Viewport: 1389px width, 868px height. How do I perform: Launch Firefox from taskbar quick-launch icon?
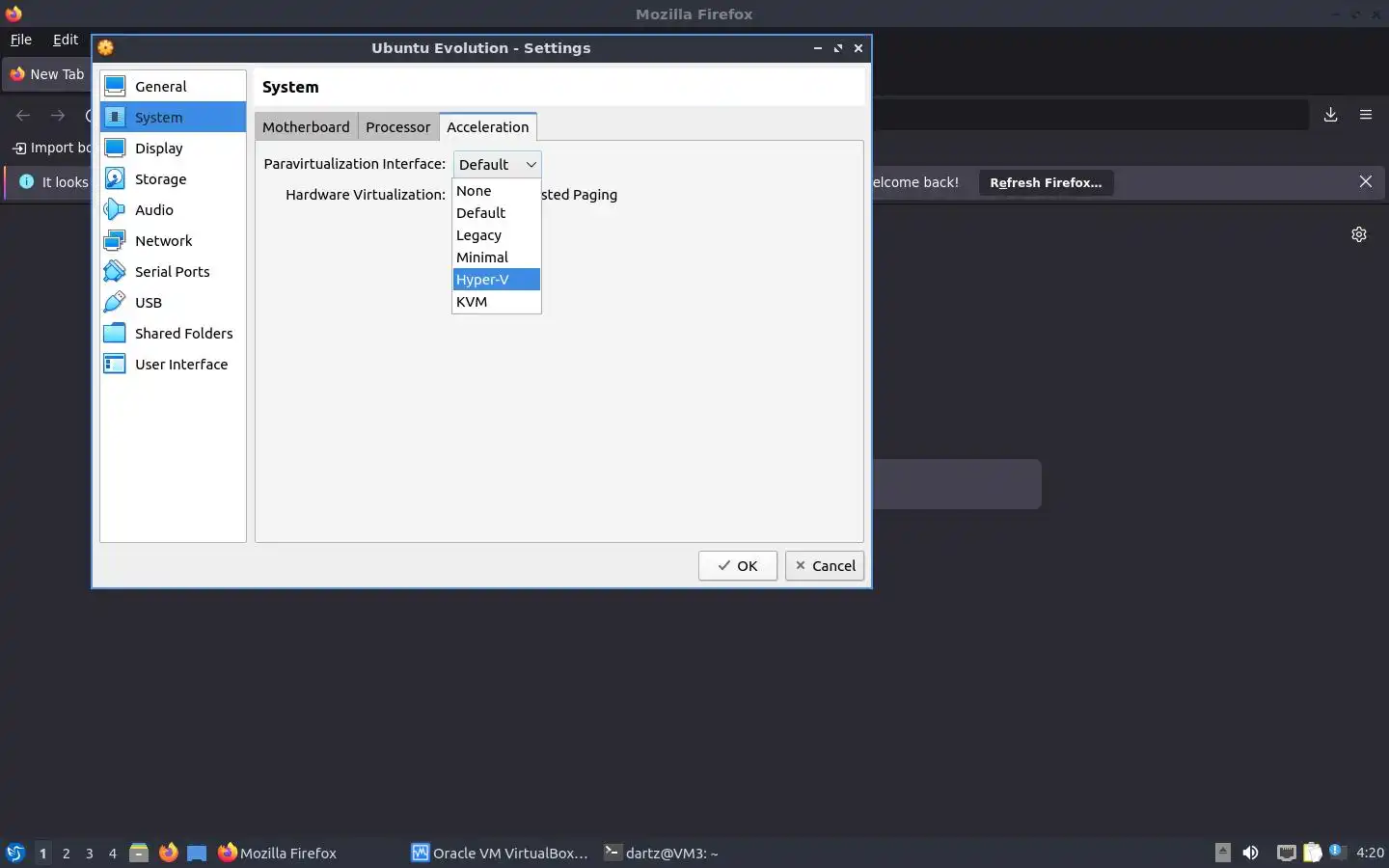point(169,853)
